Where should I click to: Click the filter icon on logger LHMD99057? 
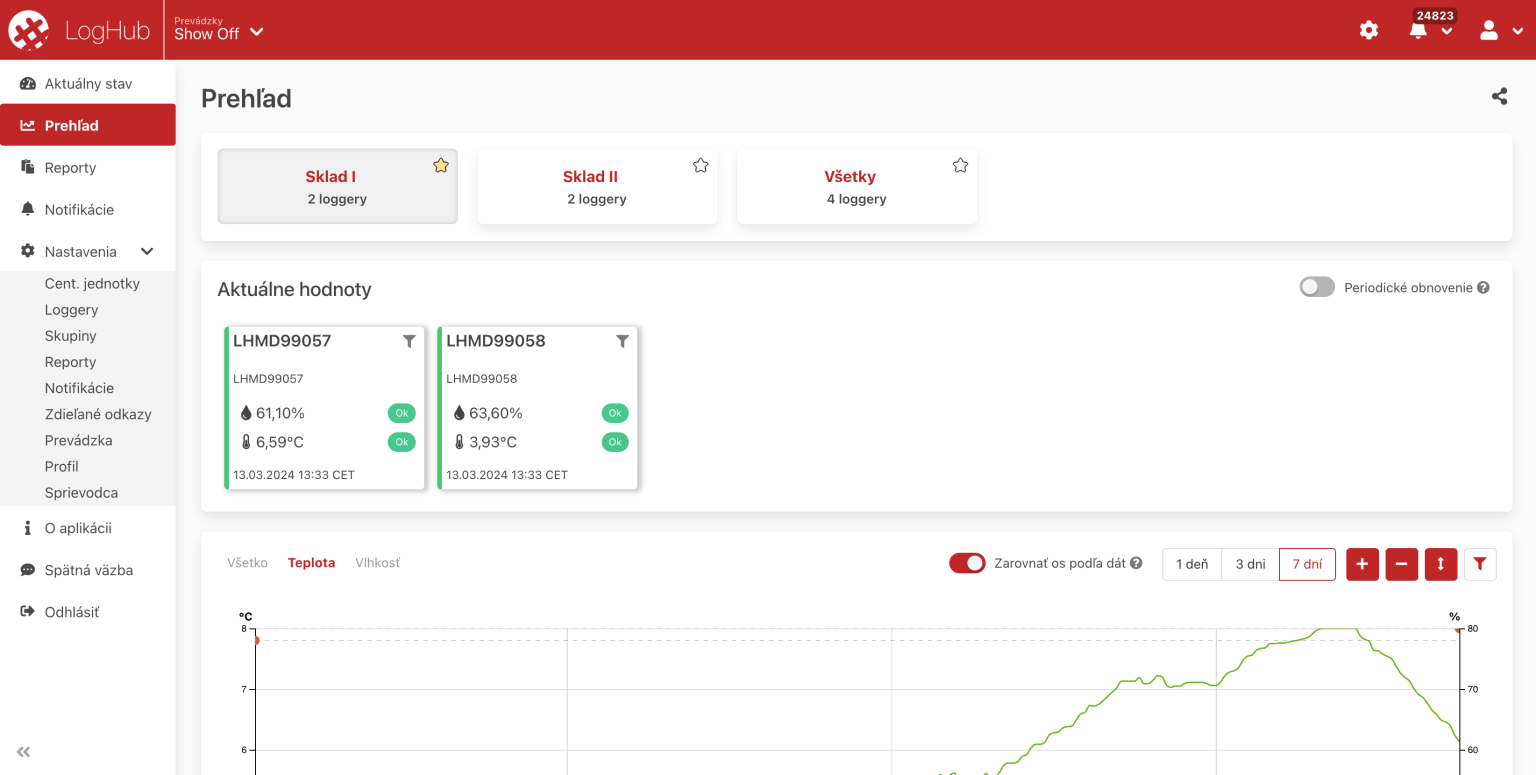tap(409, 341)
